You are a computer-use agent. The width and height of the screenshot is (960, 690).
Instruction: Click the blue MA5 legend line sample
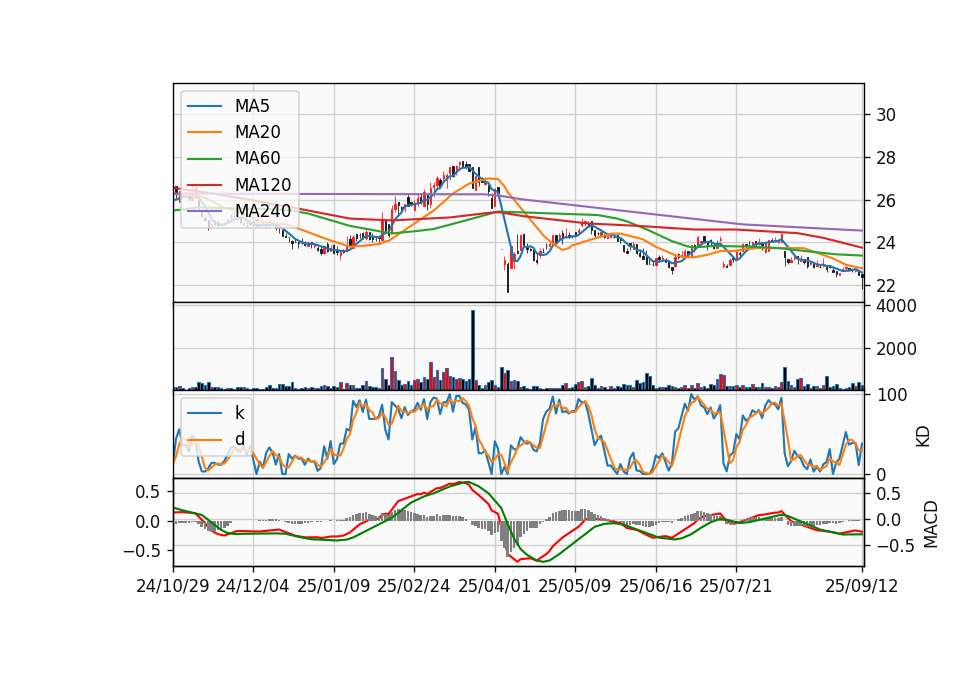click(204, 107)
